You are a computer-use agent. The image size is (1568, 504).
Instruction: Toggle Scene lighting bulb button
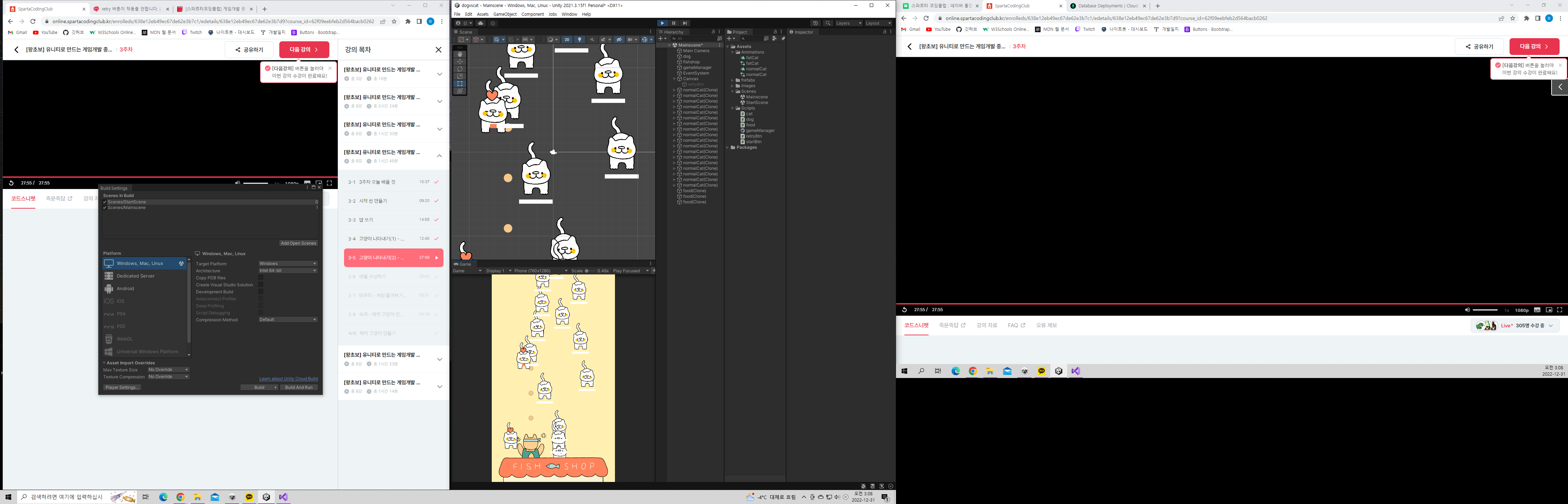[x=580, y=40]
